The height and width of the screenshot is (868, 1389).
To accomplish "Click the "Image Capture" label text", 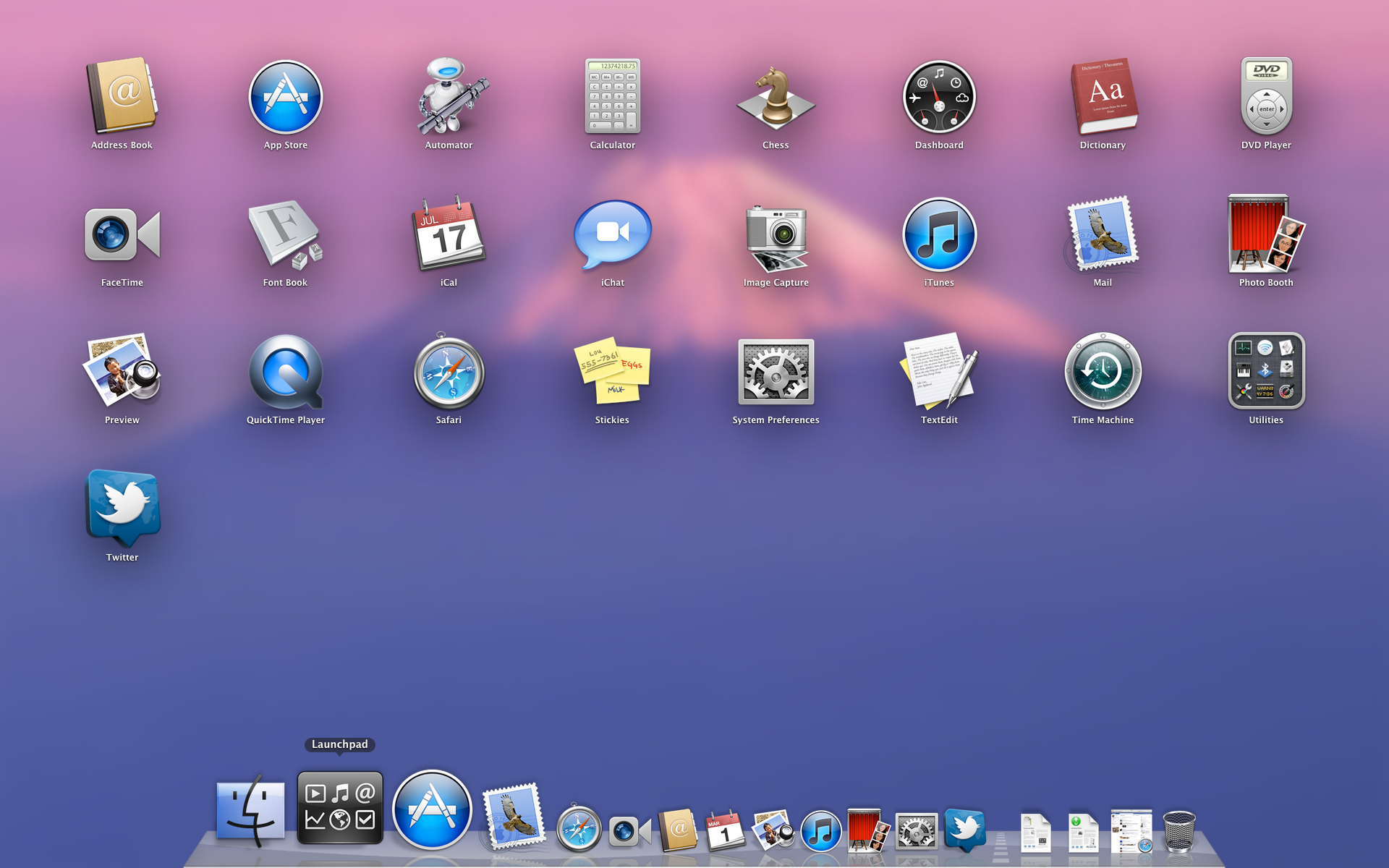I will tap(776, 283).
